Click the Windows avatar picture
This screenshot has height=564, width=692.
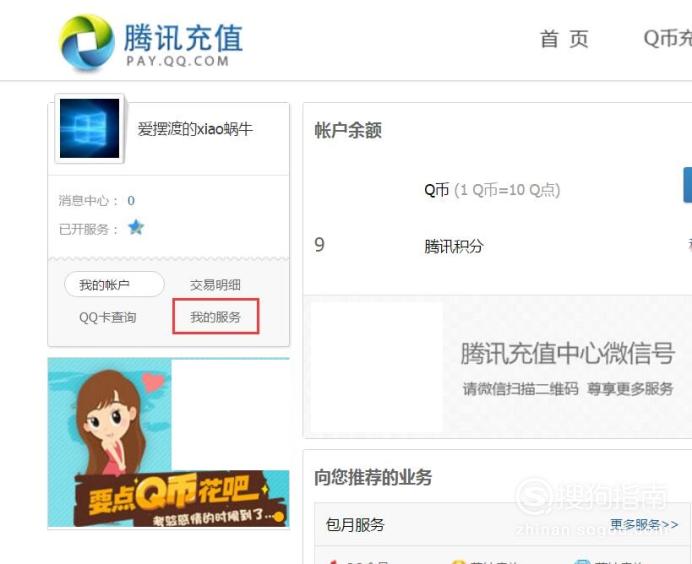(90, 128)
